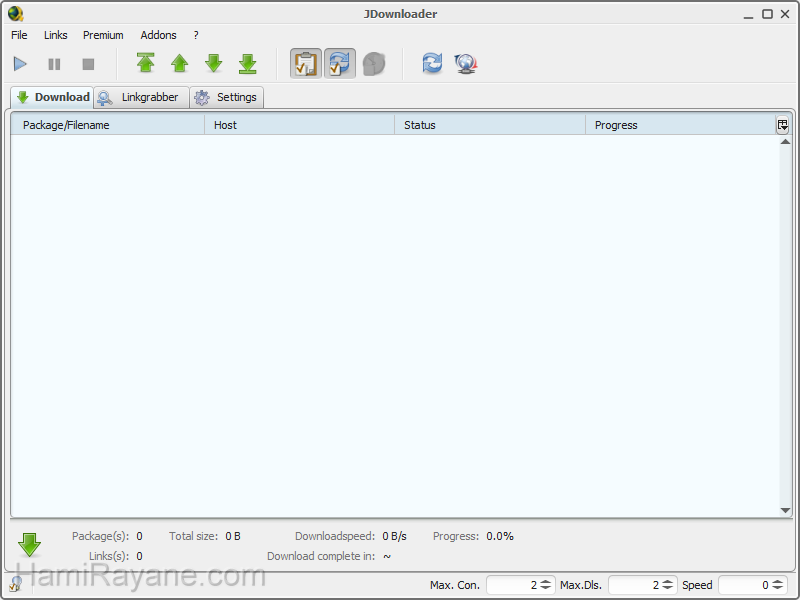Move selection to top of list

(146, 63)
